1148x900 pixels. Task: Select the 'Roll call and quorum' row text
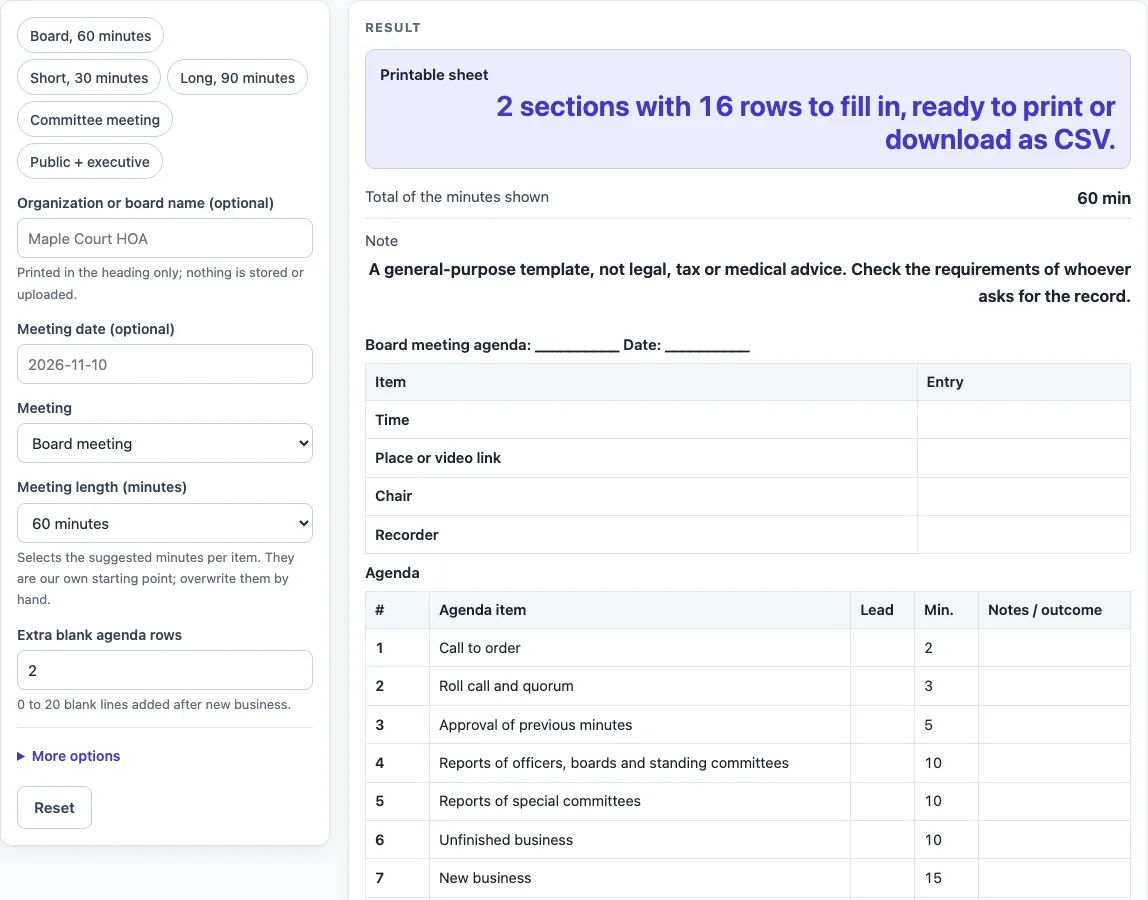(x=506, y=686)
